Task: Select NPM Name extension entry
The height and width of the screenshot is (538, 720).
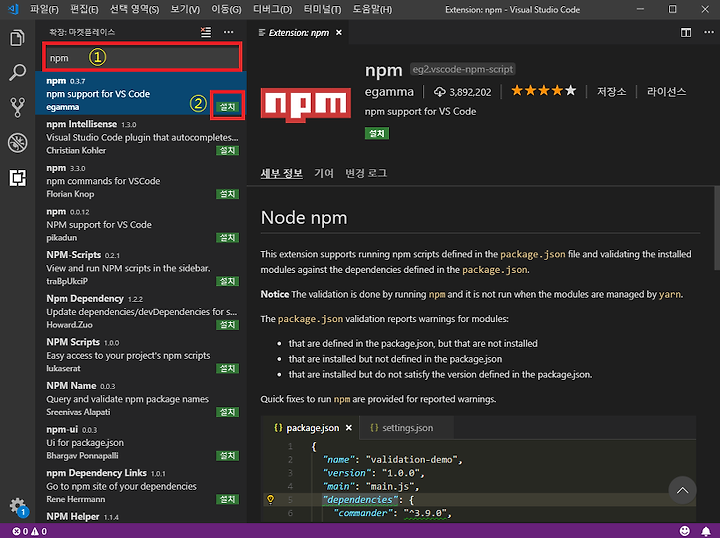Action: 141,398
